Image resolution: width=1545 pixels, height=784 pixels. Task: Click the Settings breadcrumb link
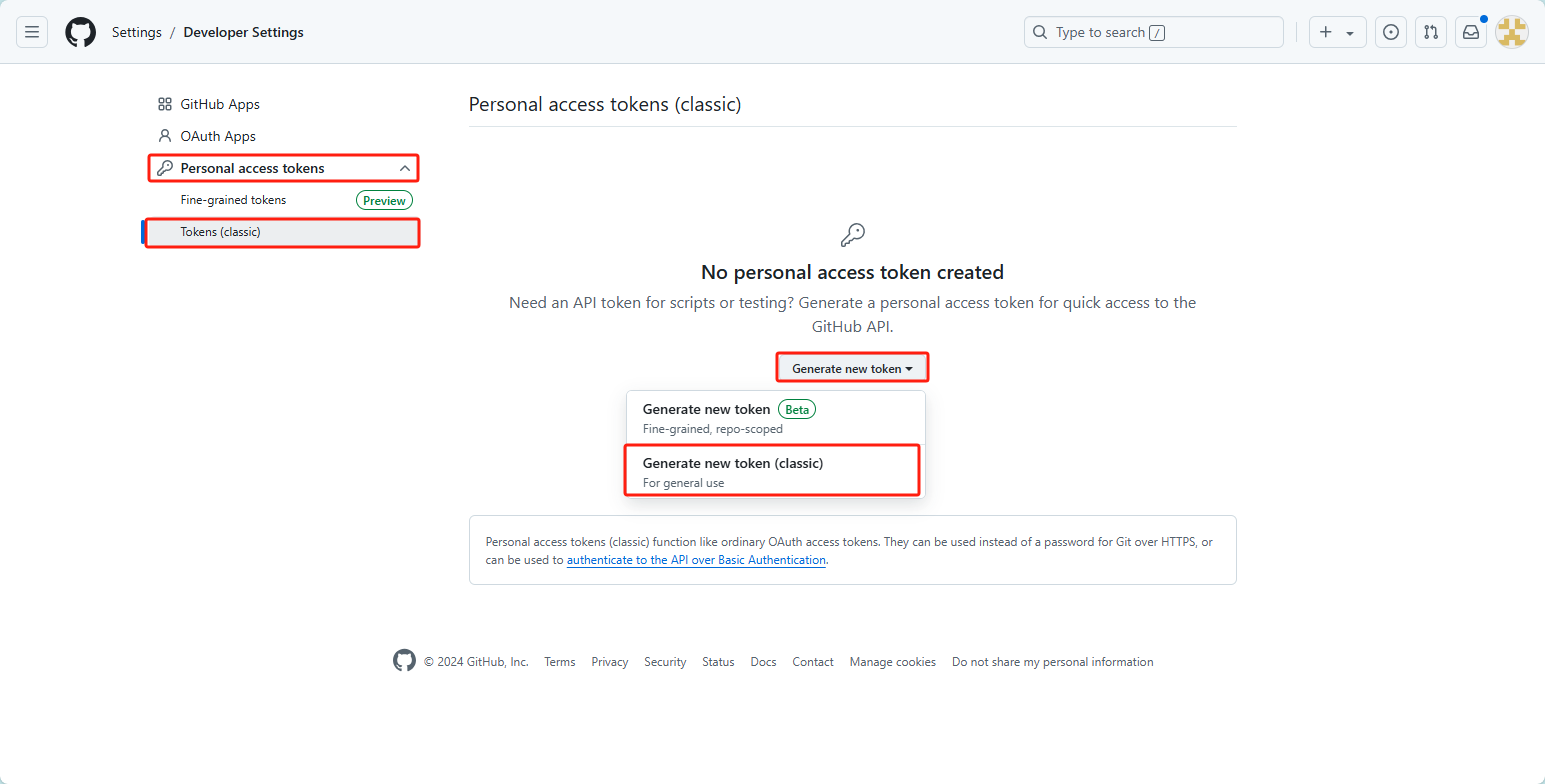pos(137,32)
